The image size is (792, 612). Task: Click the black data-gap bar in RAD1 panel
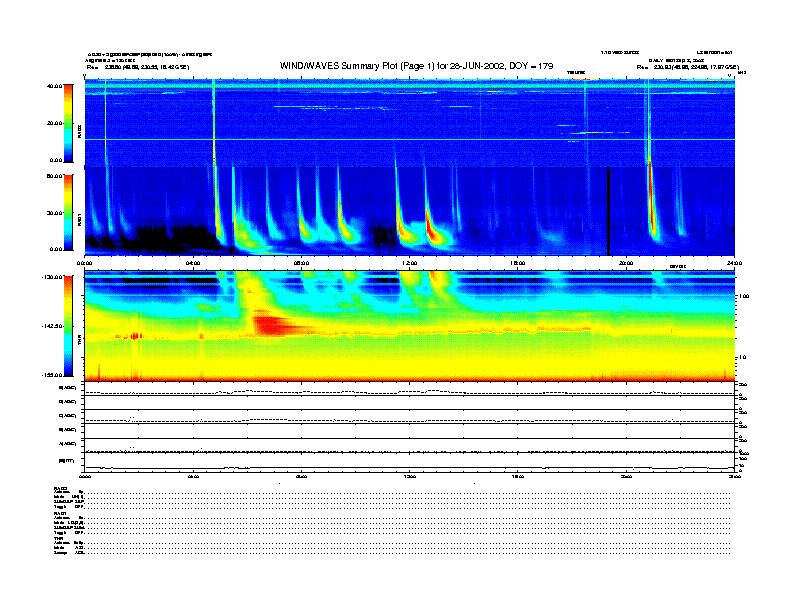coord(608,212)
